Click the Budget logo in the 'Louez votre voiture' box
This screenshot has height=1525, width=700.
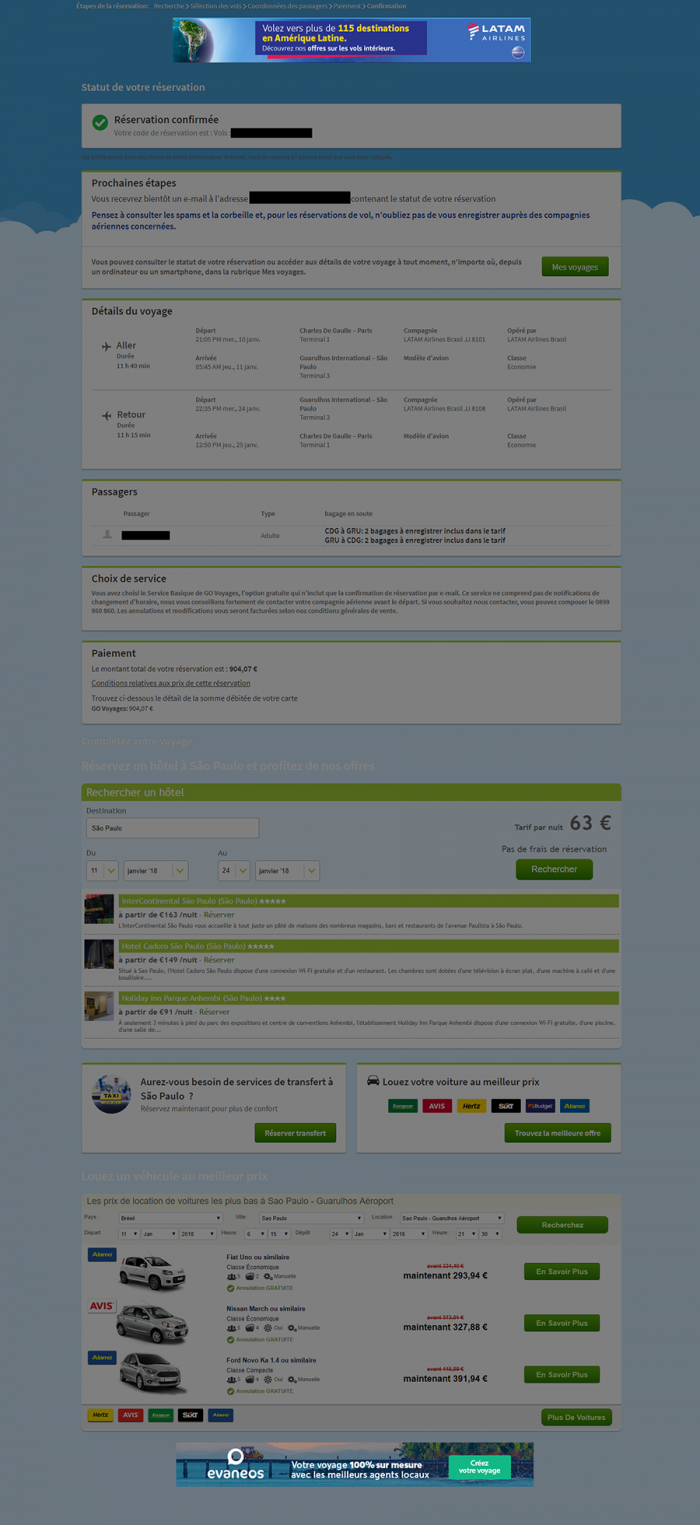point(540,1106)
